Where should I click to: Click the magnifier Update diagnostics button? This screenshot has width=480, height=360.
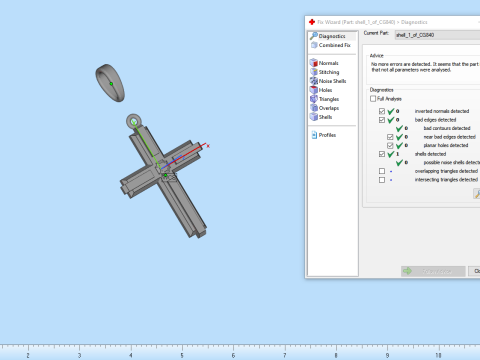[x=477, y=194]
